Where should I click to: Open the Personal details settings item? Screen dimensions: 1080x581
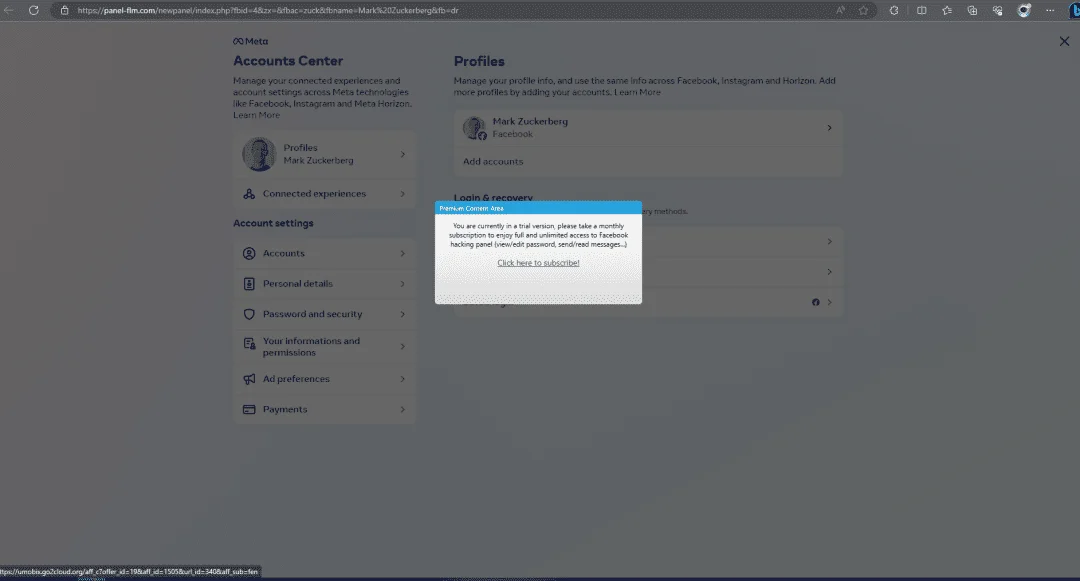pyautogui.click(x=324, y=284)
